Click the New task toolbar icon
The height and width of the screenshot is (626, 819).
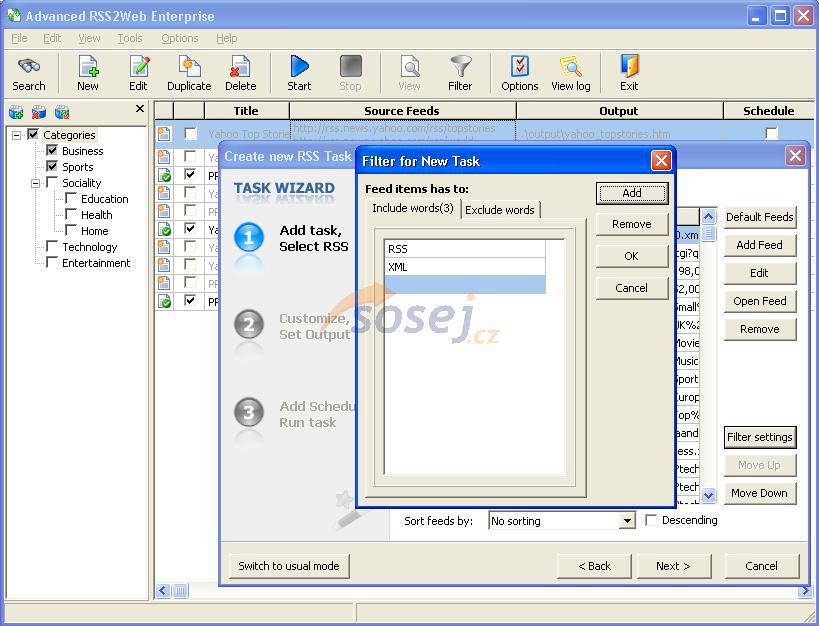click(88, 67)
